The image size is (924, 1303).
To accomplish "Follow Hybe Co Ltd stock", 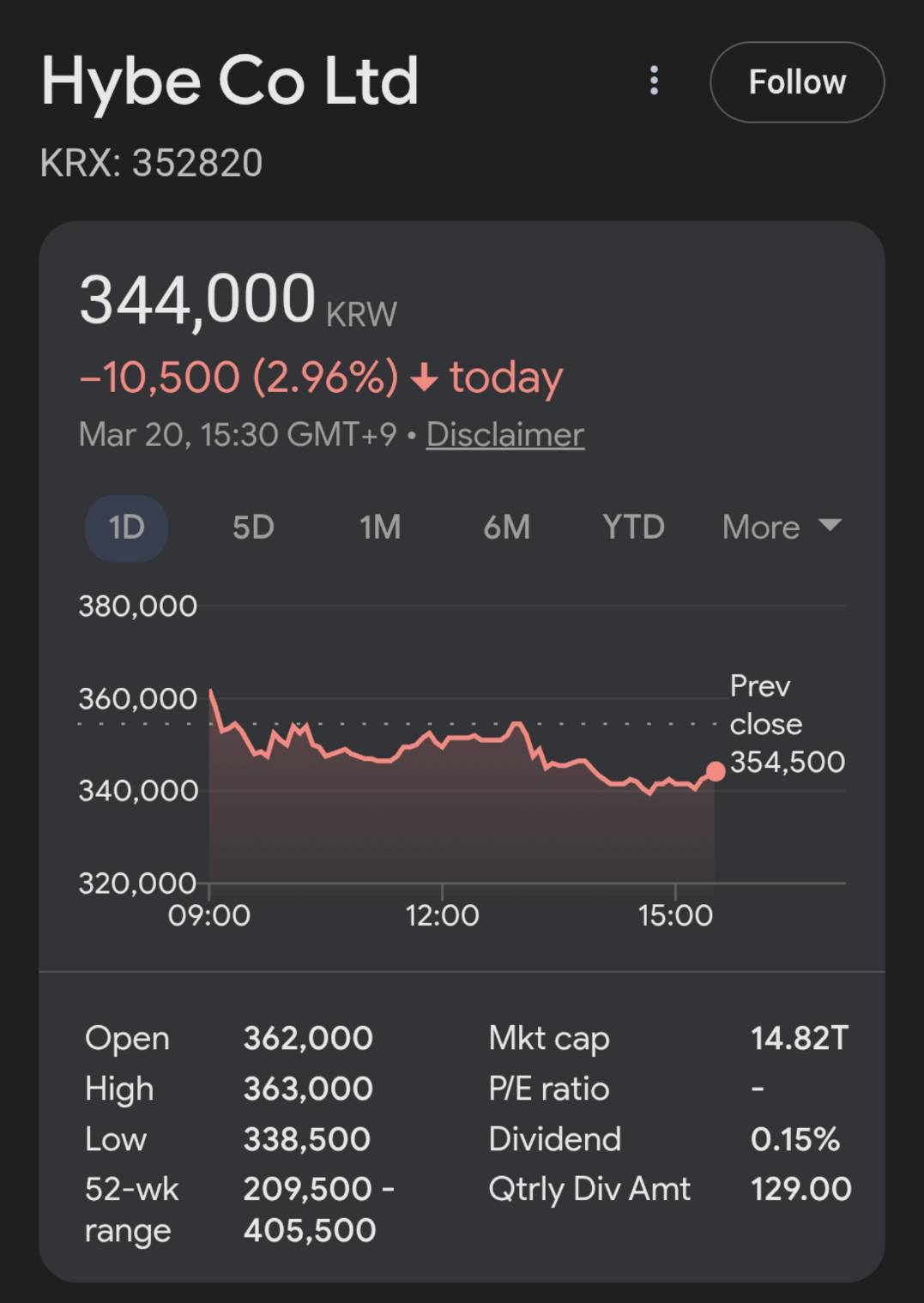I will click(797, 82).
